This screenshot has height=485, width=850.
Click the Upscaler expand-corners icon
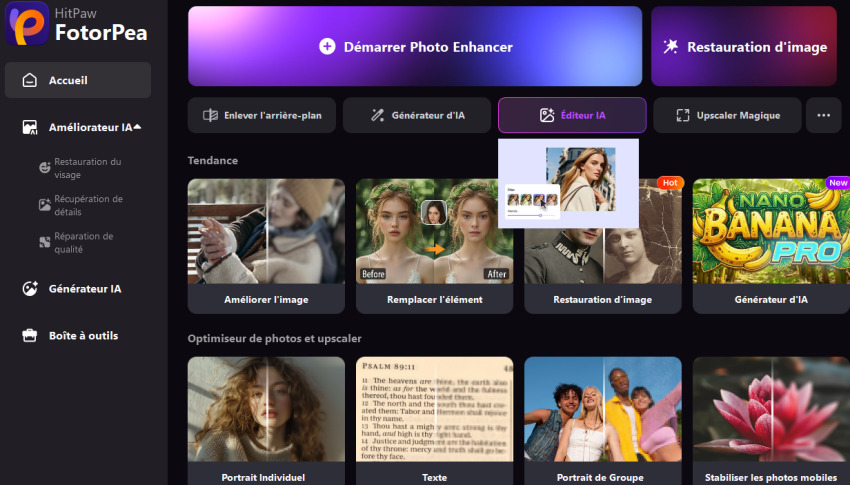(683, 115)
